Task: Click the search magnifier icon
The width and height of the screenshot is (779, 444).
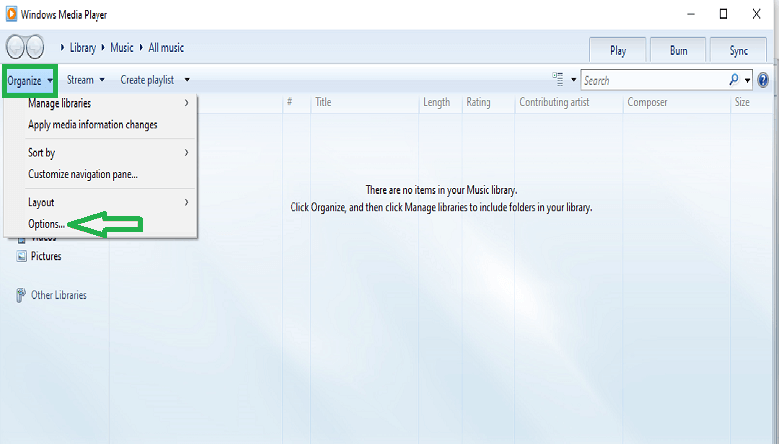Action: (734, 79)
